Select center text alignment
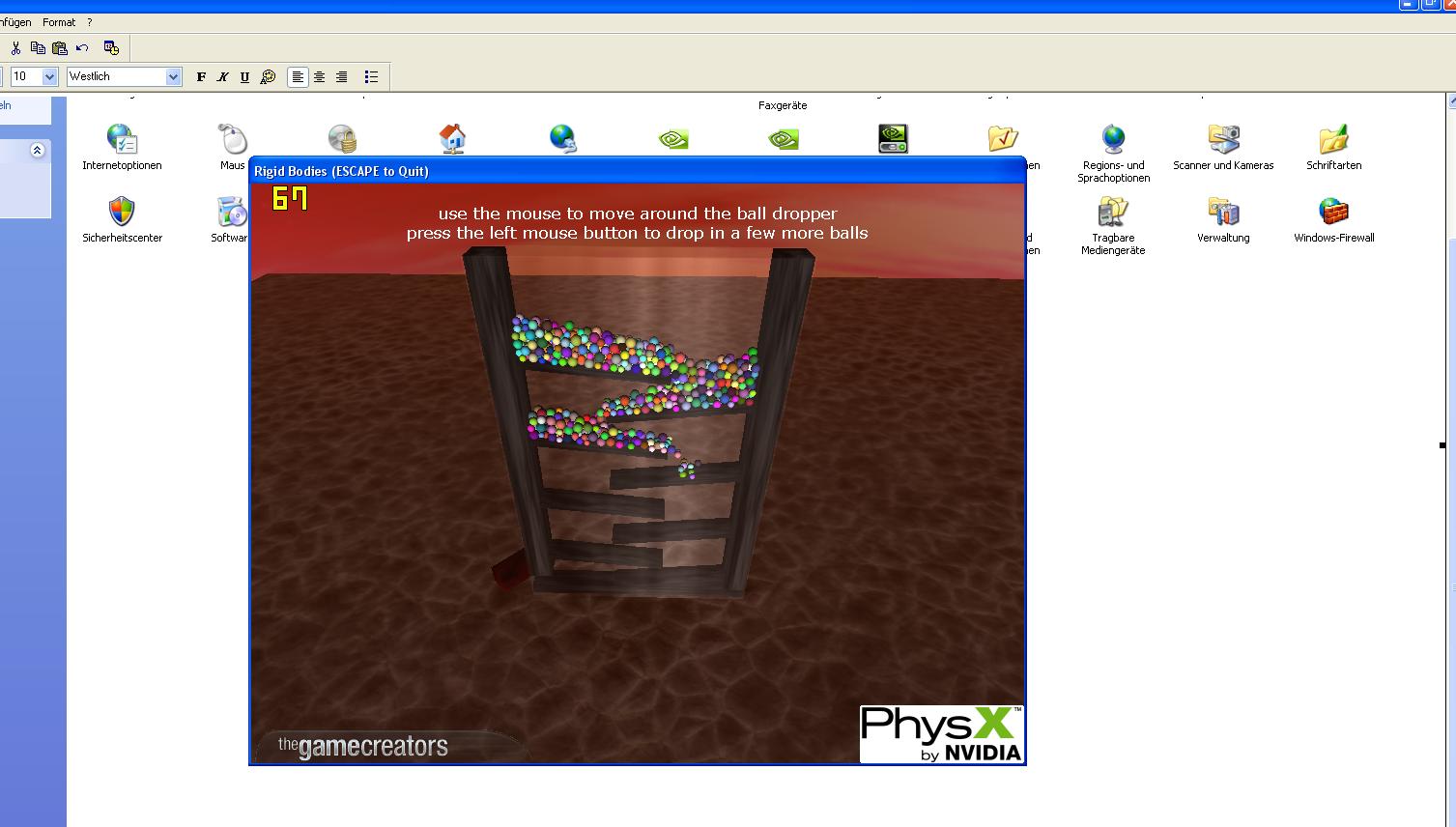 pos(320,77)
